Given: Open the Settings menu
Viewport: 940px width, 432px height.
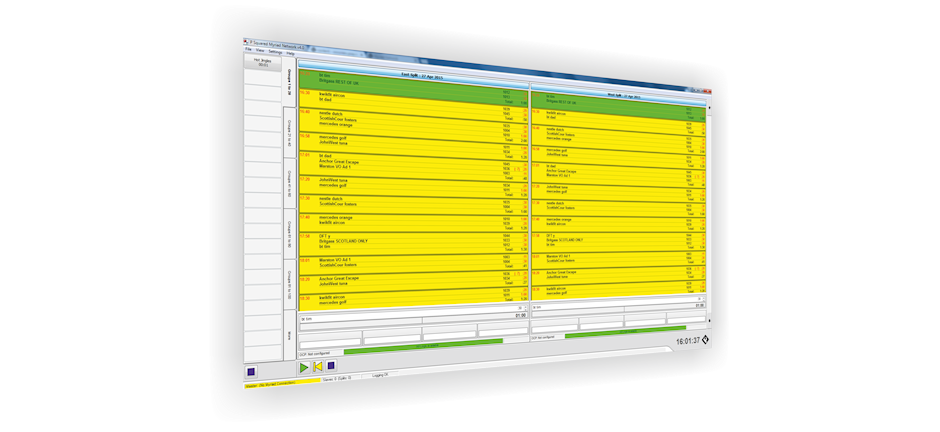Looking at the screenshot, I should pos(274,51).
